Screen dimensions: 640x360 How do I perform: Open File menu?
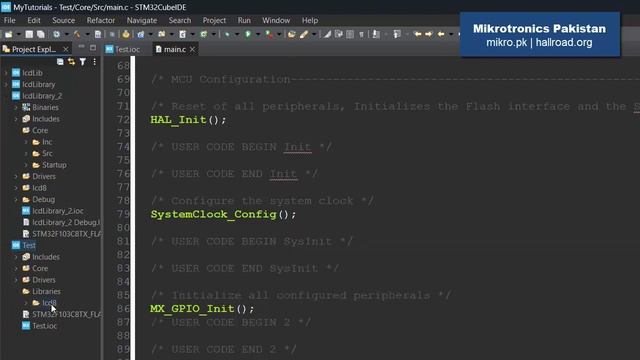click(x=9, y=20)
